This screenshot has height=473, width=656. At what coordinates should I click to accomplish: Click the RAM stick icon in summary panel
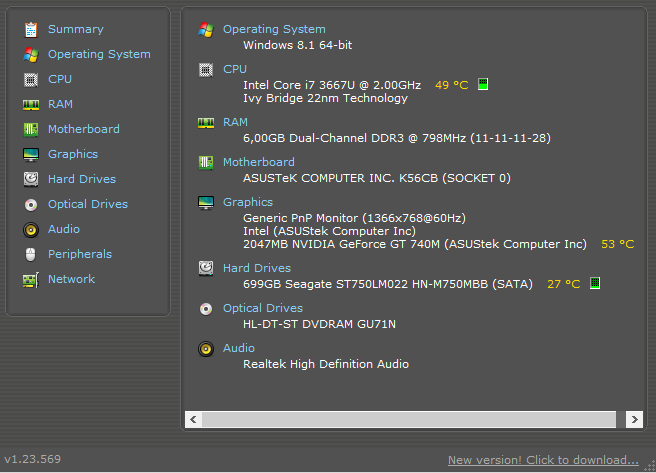pyautogui.click(x=206, y=123)
